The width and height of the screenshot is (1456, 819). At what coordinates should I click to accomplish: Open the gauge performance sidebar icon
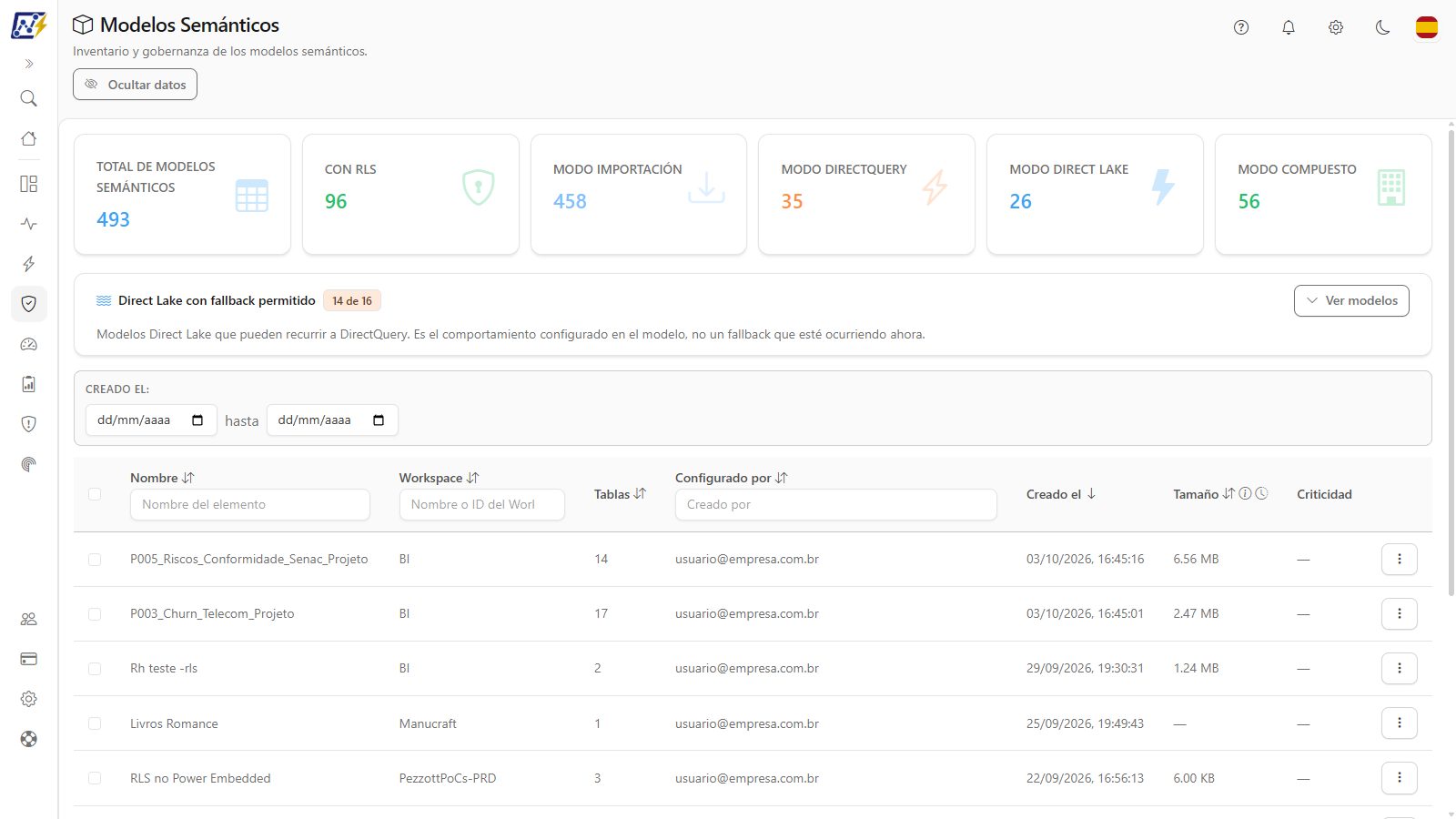point(29,344)
